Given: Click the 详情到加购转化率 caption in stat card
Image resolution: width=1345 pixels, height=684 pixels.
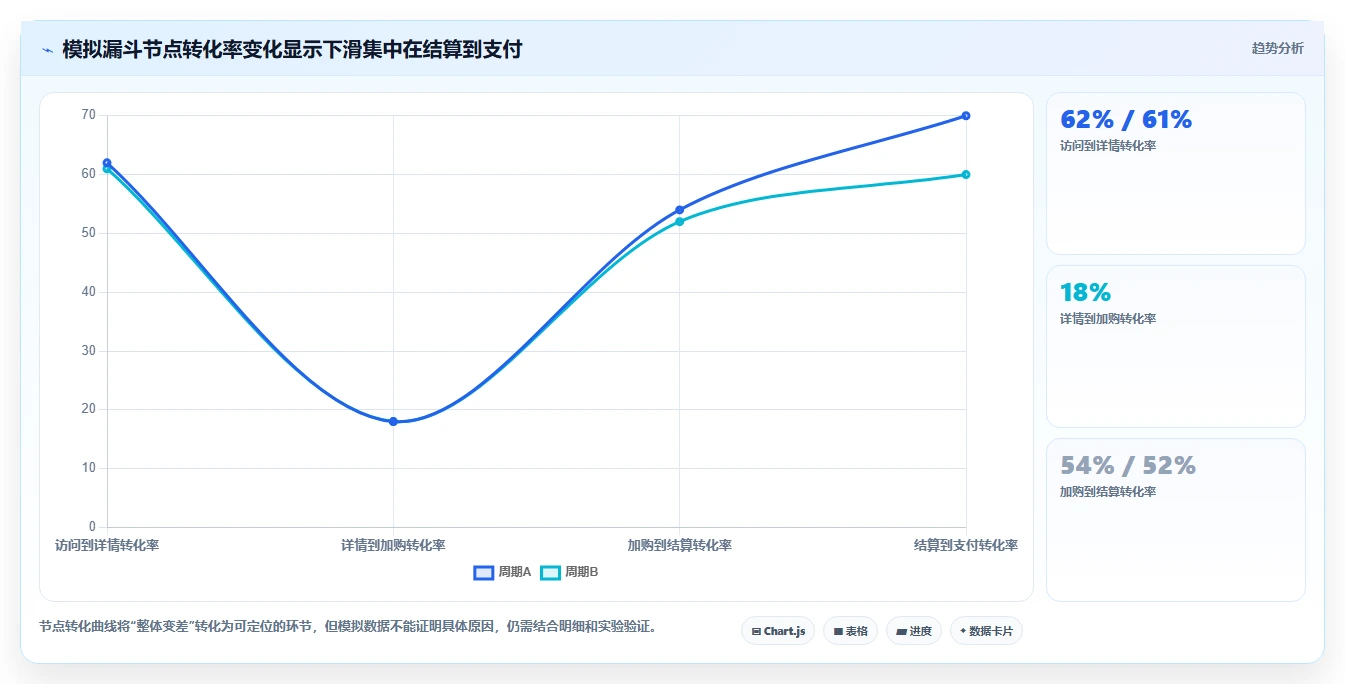Looking at the screenshot, I should tap(1108, 319).
